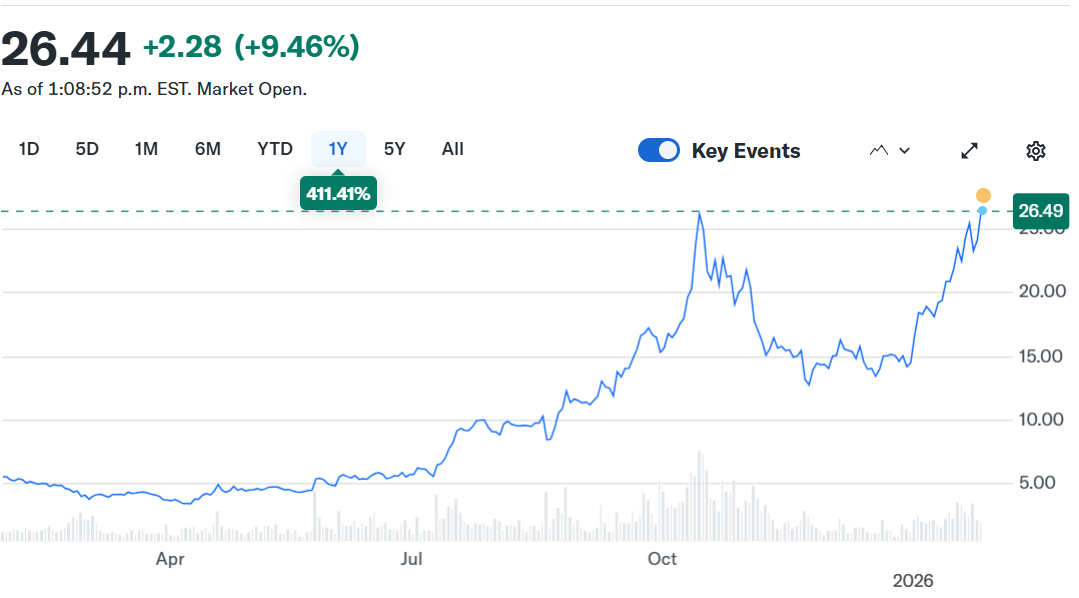Click the Key Events label text
1079x598 pixels.
pyautogui.click(x=746, y=151)
